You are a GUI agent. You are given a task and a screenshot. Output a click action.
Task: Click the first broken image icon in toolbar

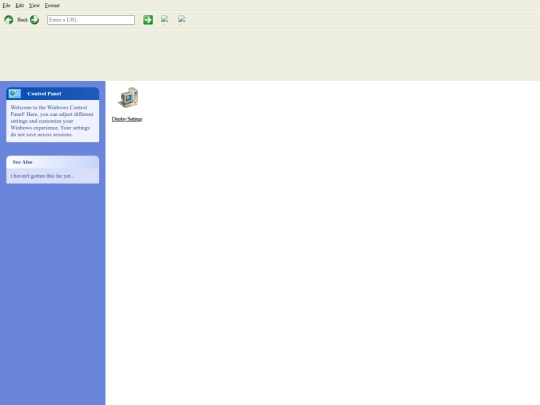165,19
